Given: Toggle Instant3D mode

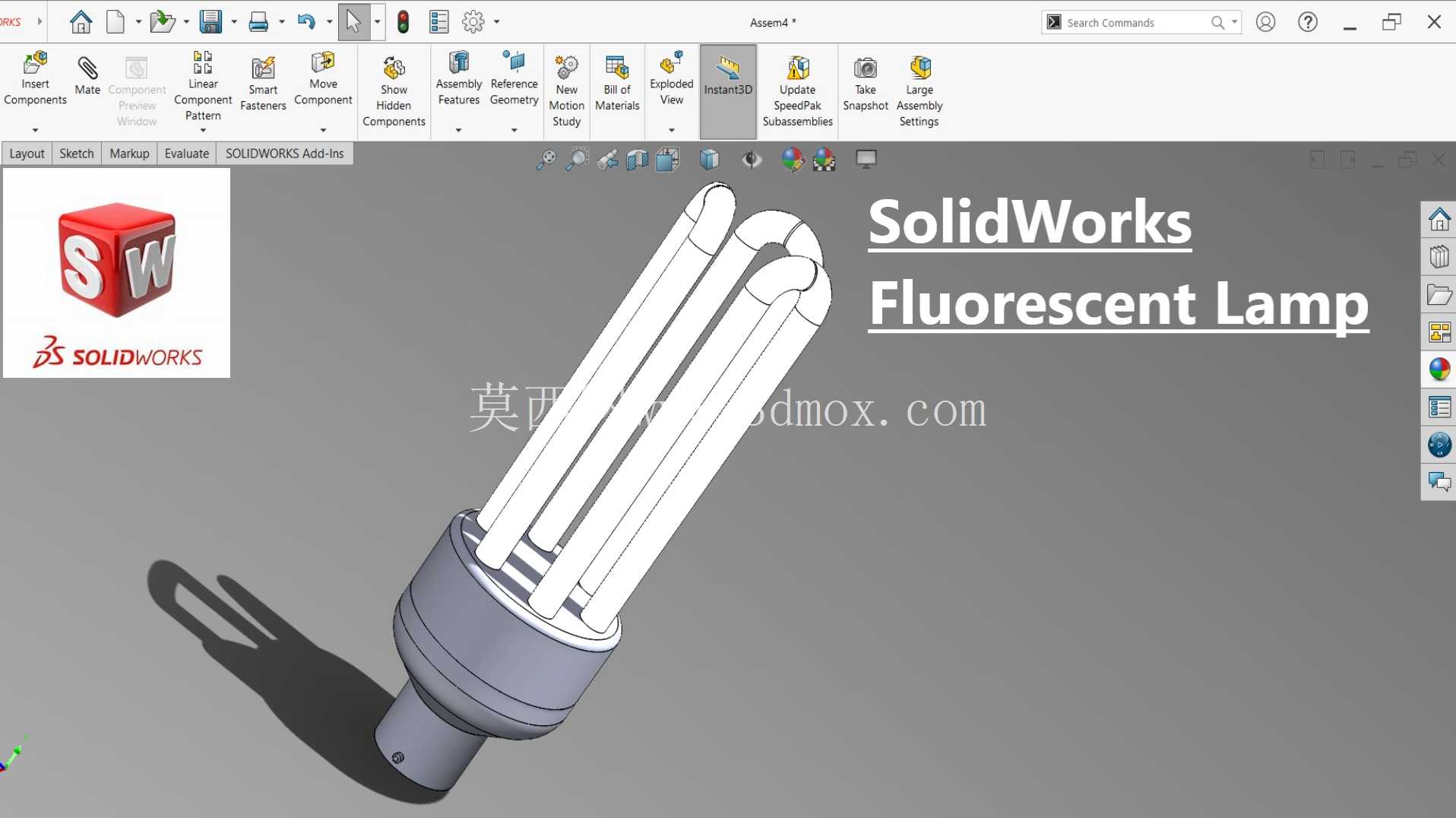Looking at the screenshot, I should 728,91.
